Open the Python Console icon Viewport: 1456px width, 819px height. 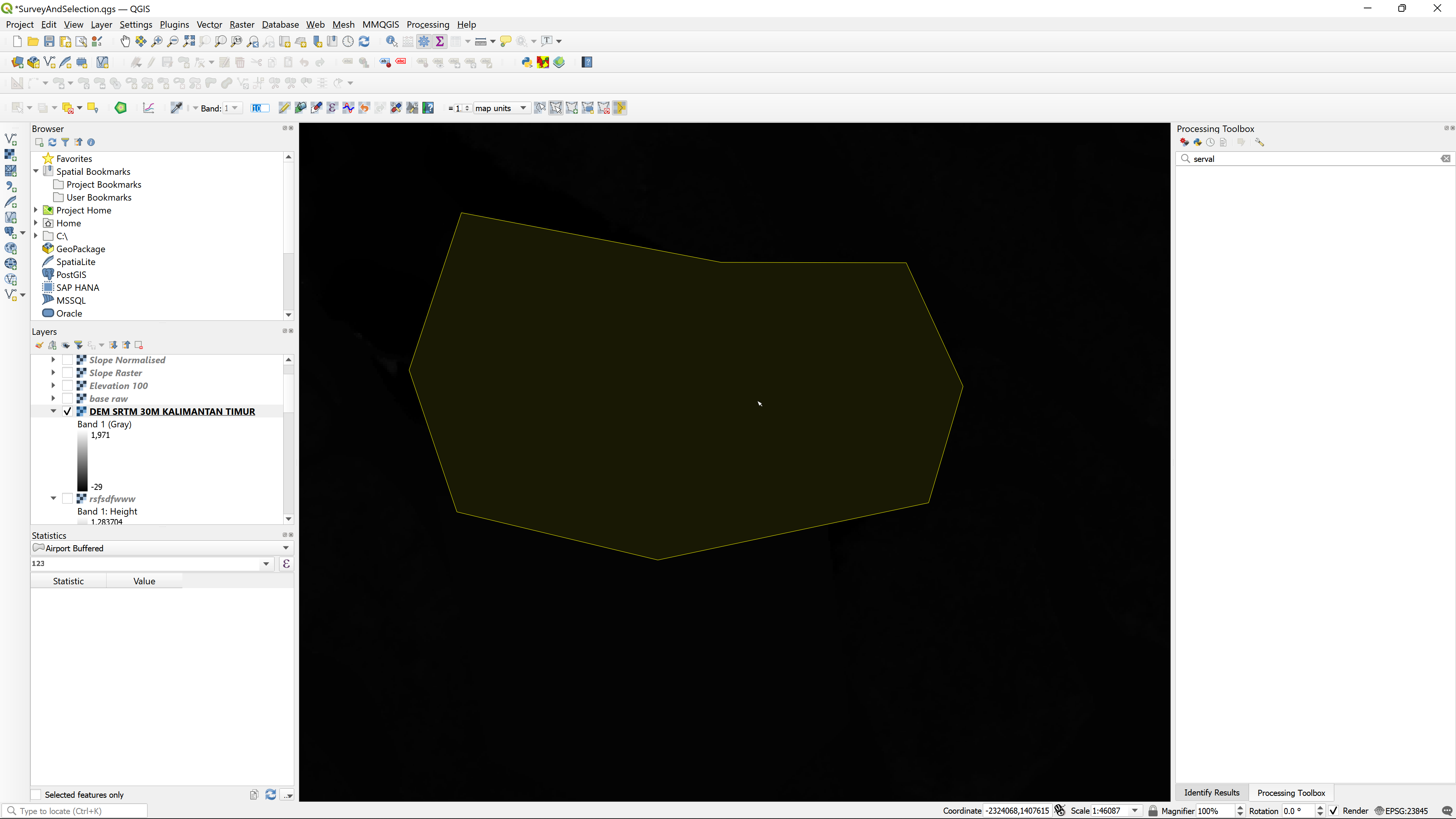(x=527, y=62)
